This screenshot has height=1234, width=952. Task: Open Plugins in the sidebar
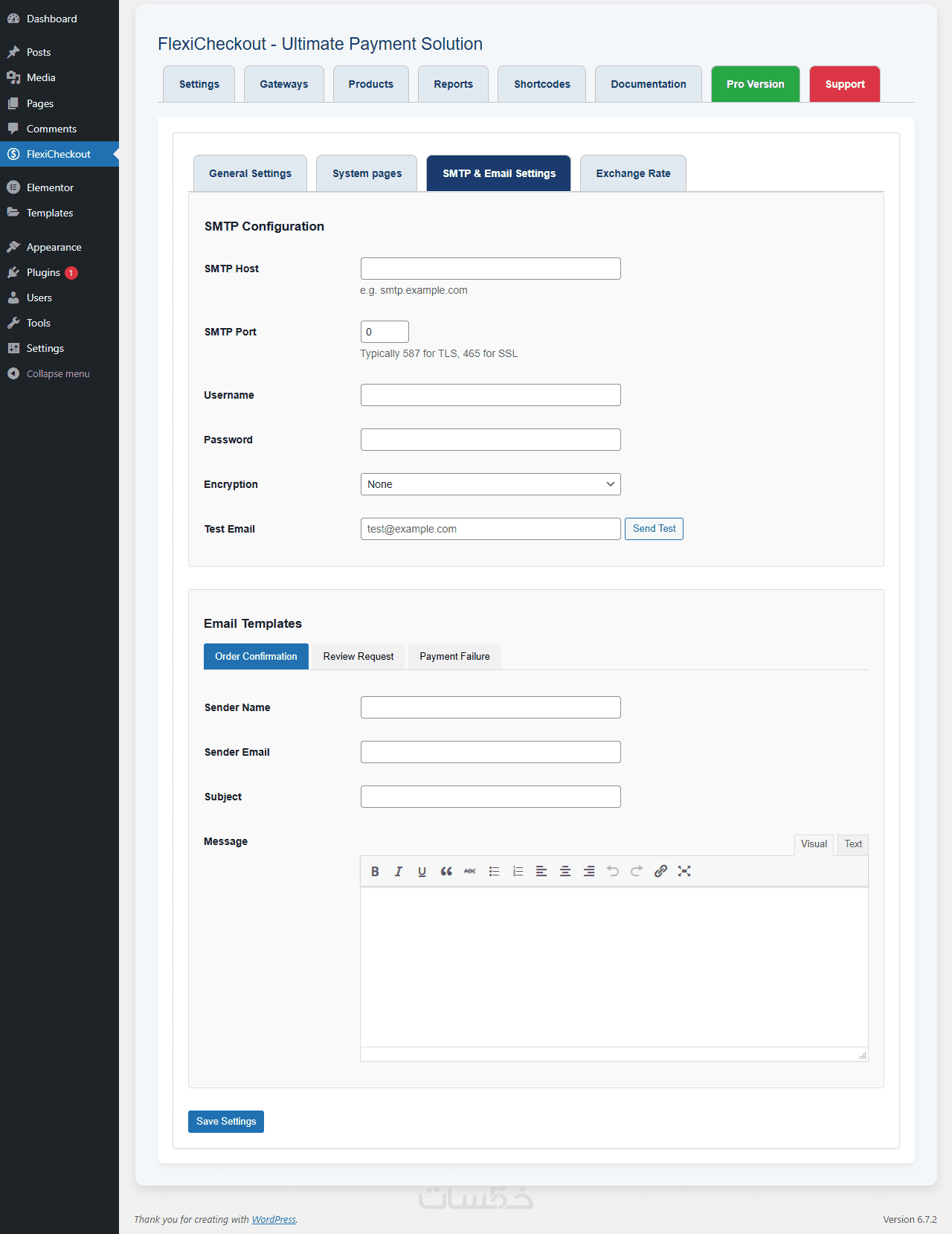[x=59, y=272]
